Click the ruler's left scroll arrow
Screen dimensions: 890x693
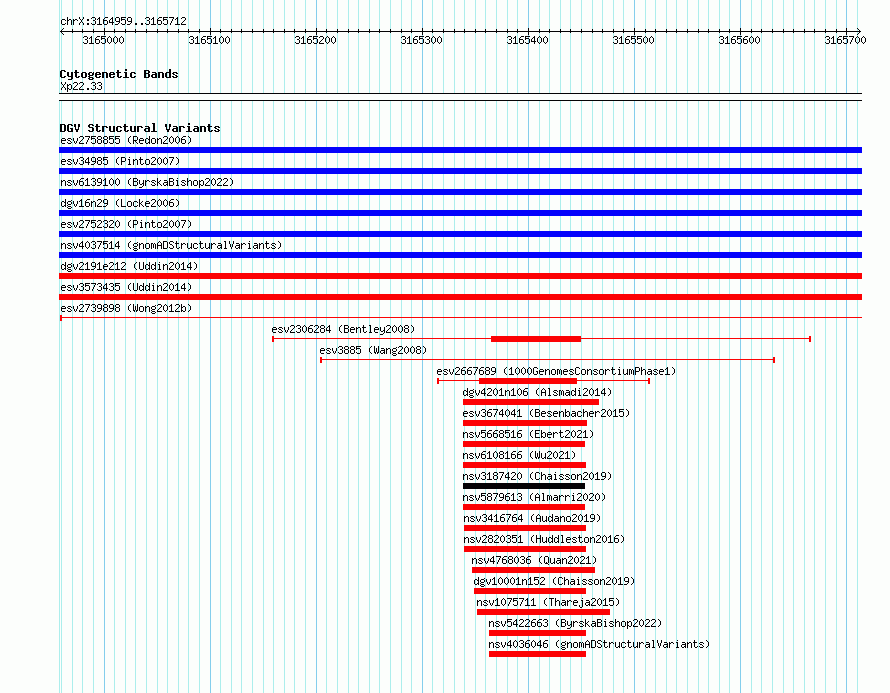[62, 31]
